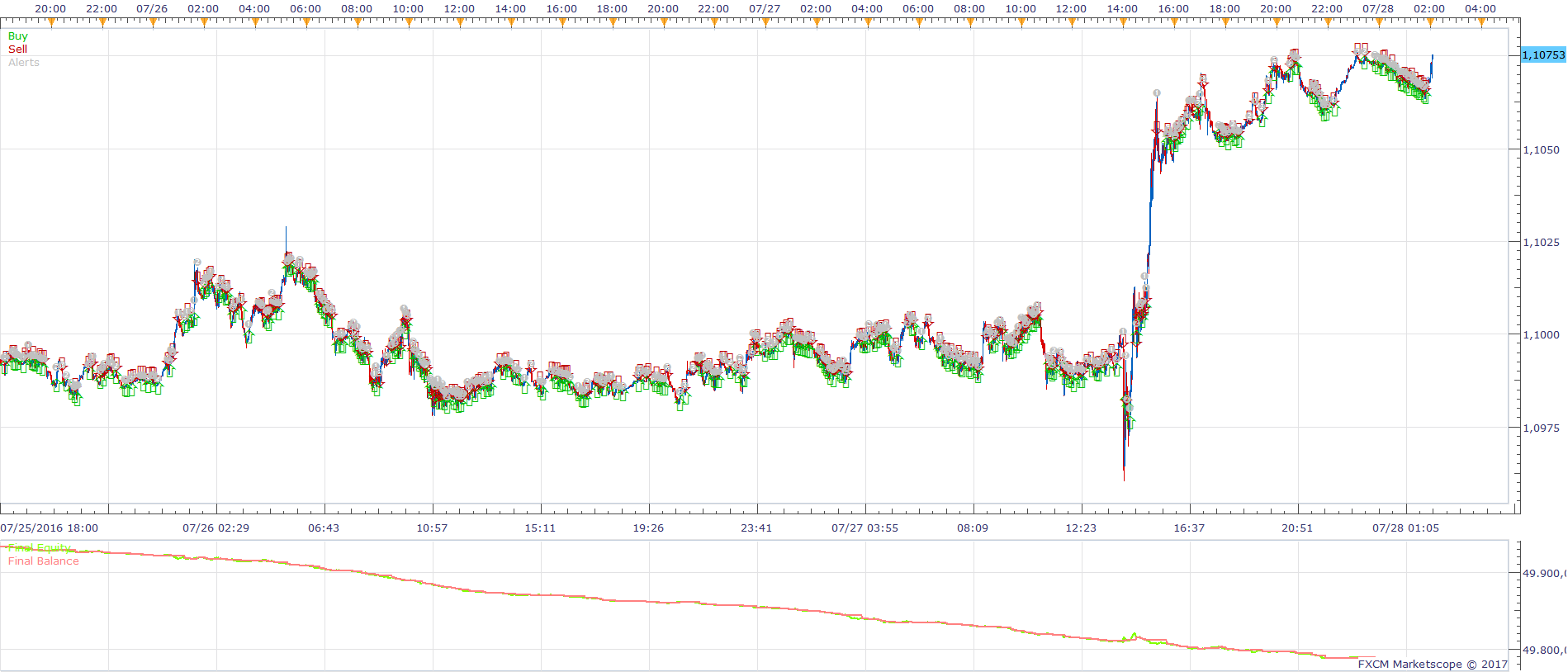Click the lowest point of the candle below 1,0975
Viewport: 1568px width, 672px height.
click(x=1124, y=479)
